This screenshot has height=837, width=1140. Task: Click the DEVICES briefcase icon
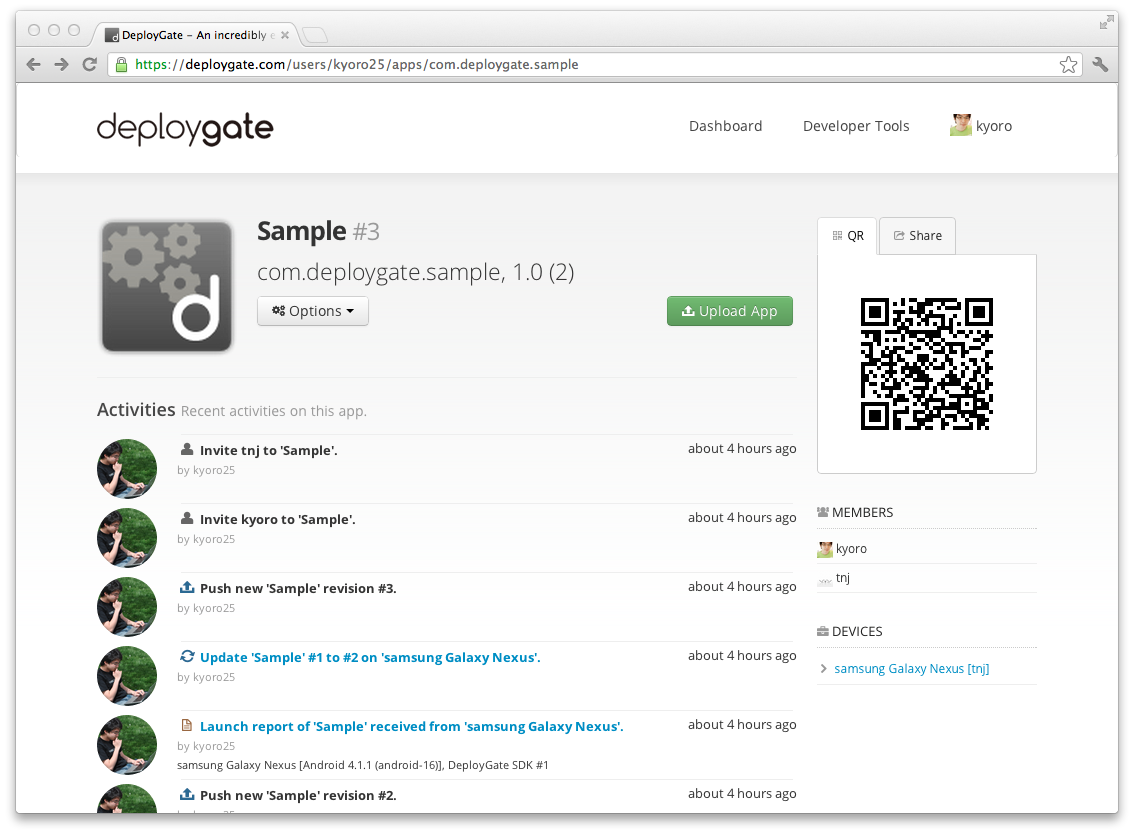pyautogui.click(x=823, y=631)
